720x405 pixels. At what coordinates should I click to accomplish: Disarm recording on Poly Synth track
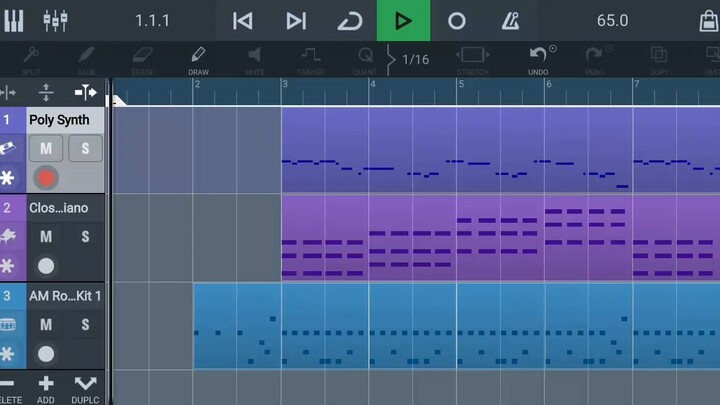(x=46, y=178)
